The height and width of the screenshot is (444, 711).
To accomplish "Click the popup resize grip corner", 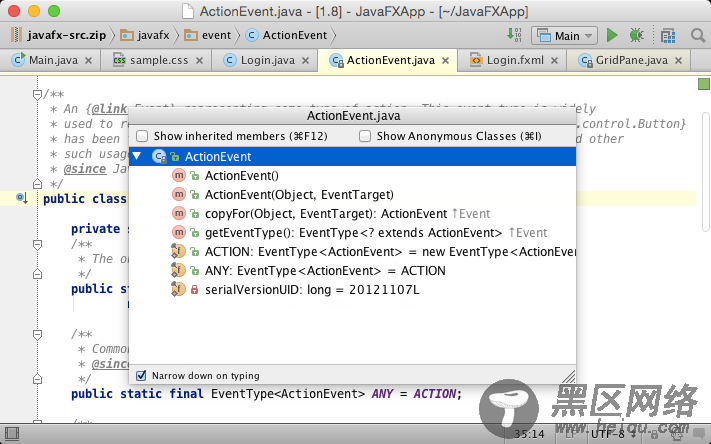I will [569, 376].
